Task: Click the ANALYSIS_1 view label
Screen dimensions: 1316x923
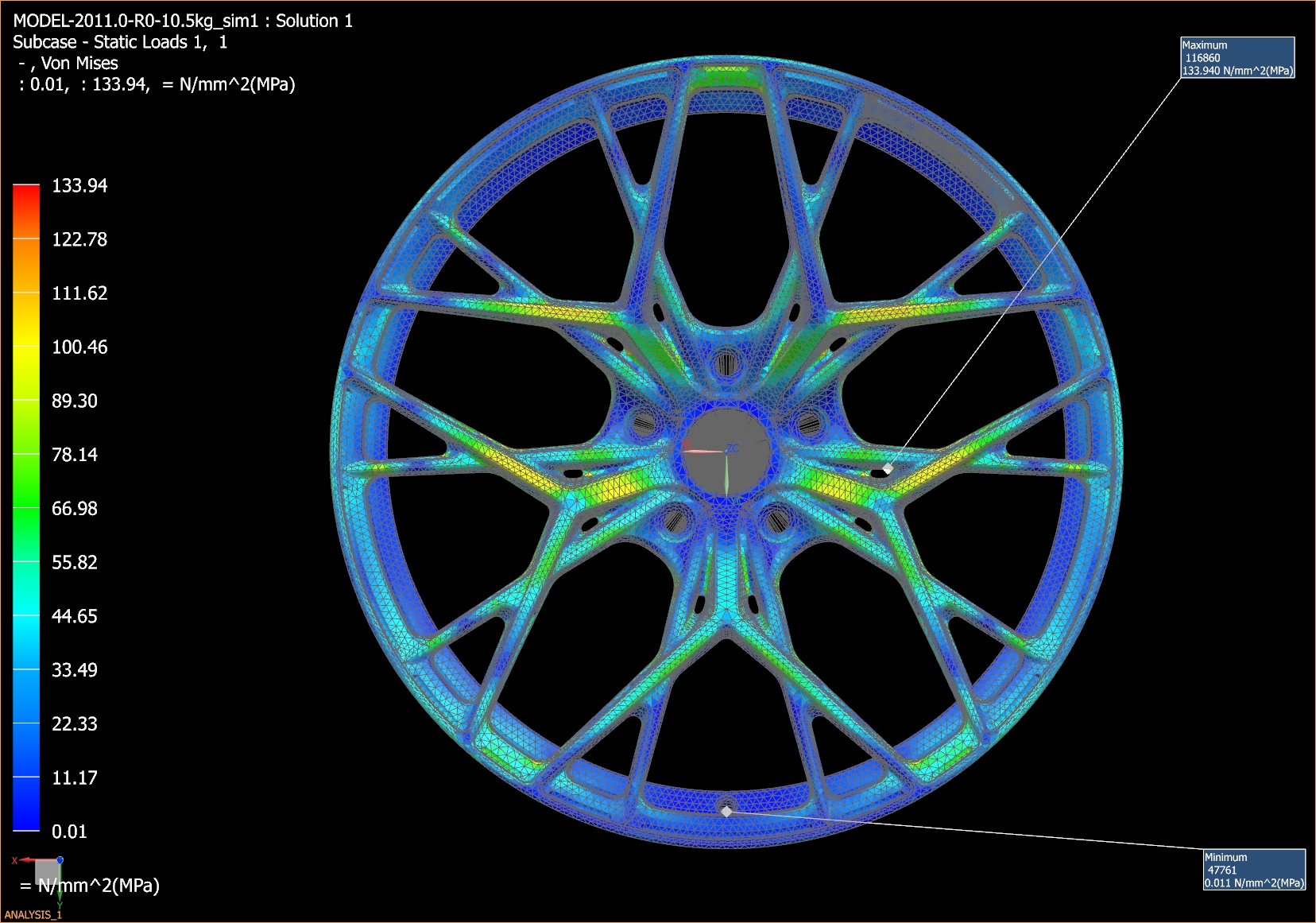Action: pyautogui.click(x=33, y=914)
